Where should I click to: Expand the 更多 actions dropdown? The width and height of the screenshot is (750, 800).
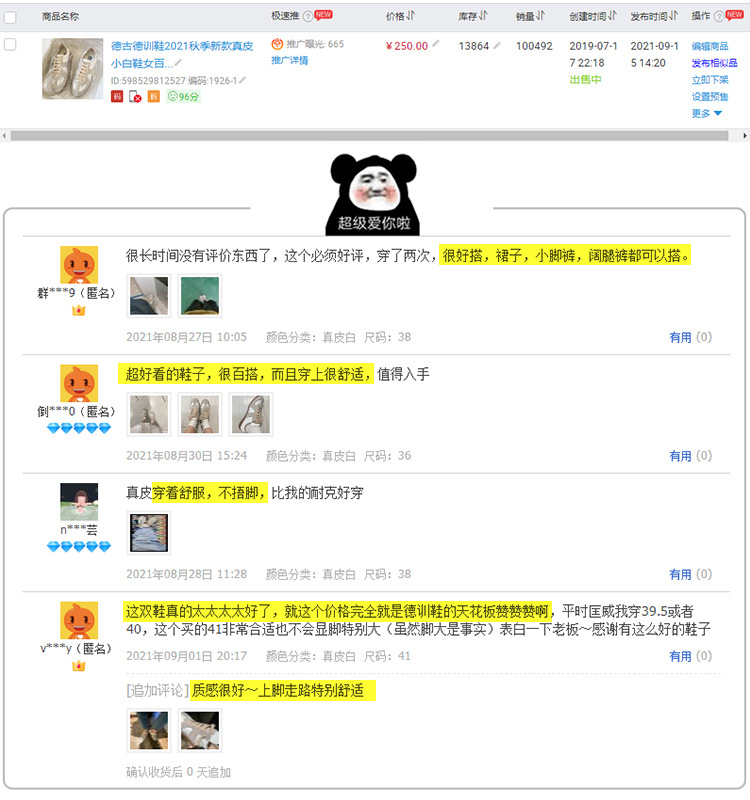707,113
